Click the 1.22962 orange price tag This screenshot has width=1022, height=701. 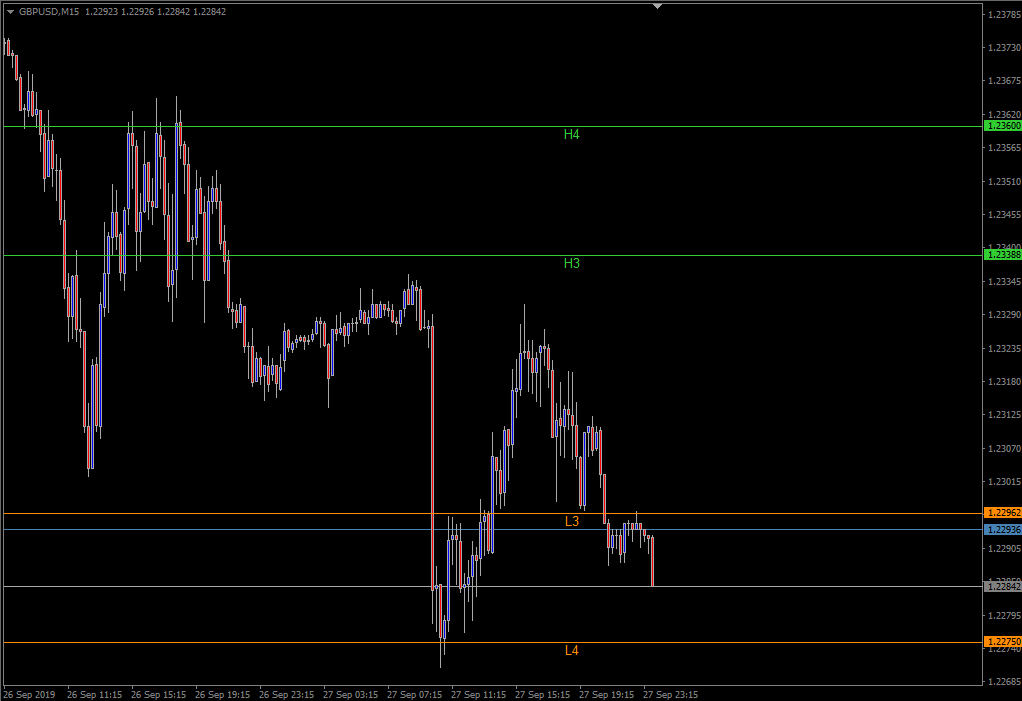coord(1002,513)
